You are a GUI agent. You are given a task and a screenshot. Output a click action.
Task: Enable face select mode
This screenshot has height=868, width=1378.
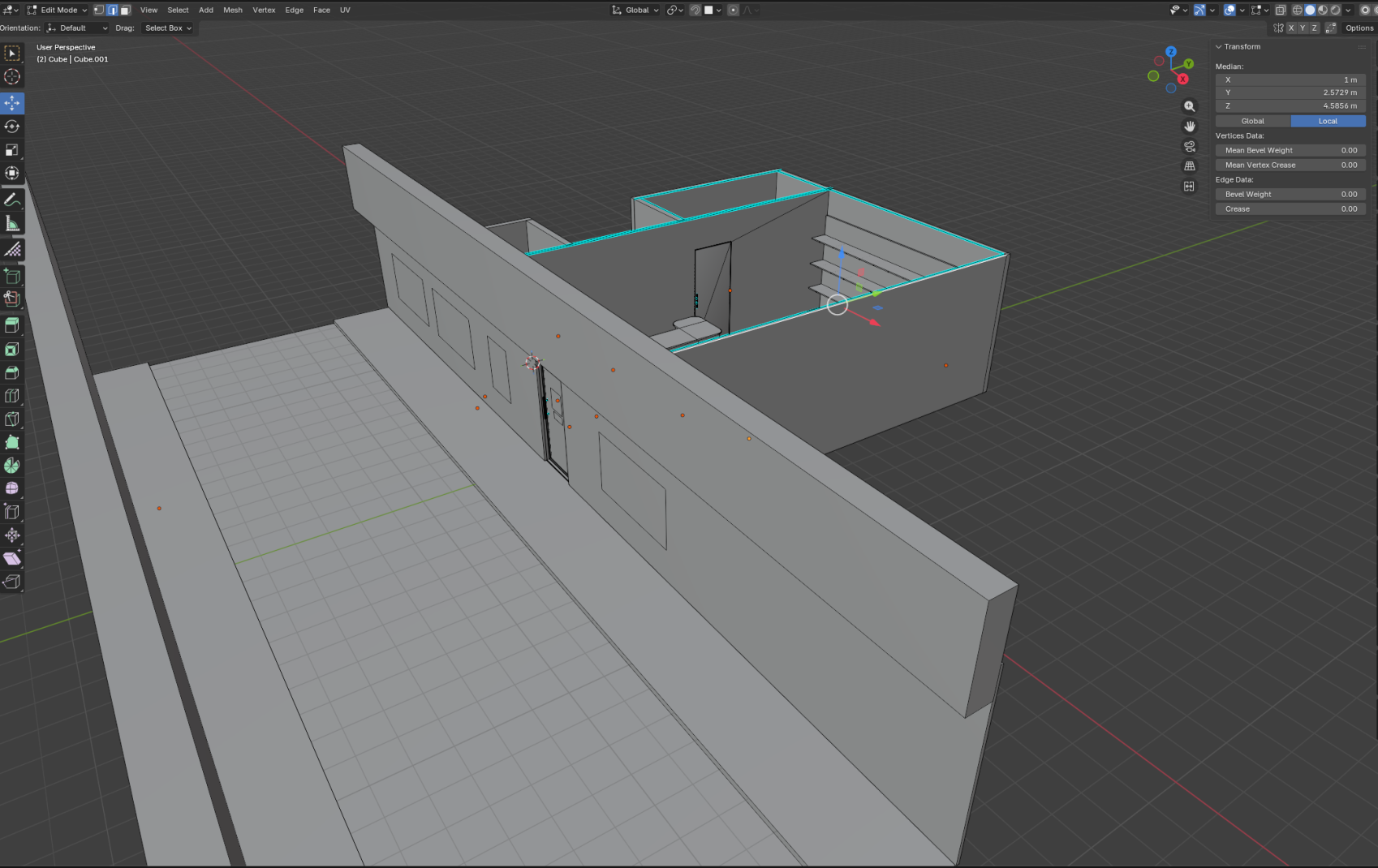[125, 11]
